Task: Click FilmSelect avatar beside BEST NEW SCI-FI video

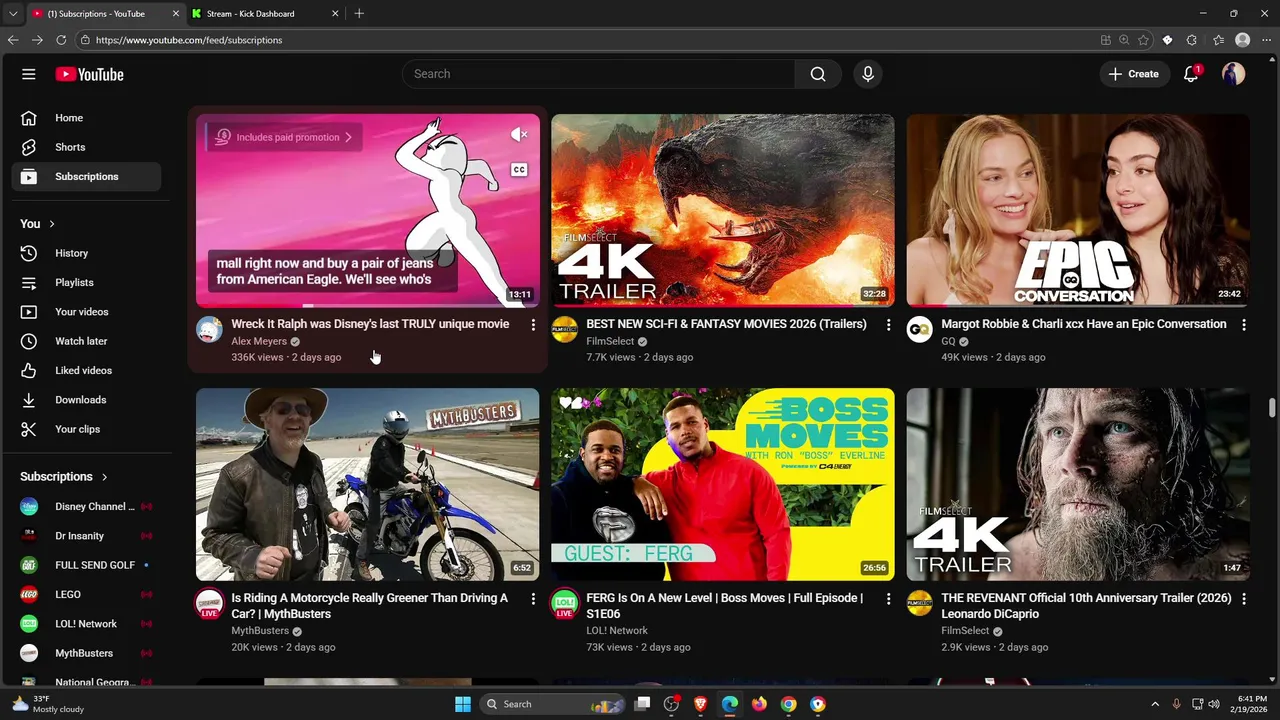Action: (x=564, y=330)
